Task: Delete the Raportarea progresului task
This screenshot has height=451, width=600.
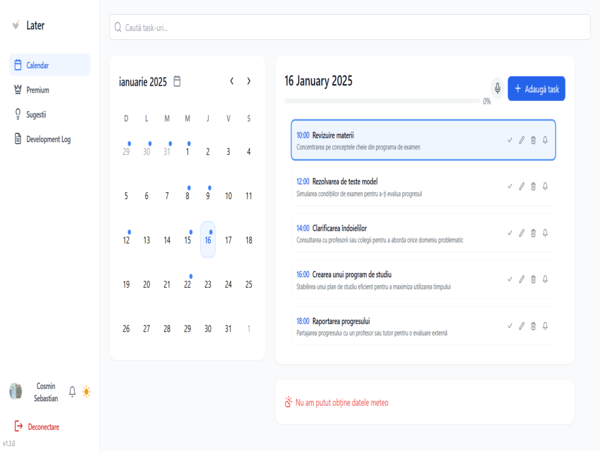Action: tap(533, 326)
